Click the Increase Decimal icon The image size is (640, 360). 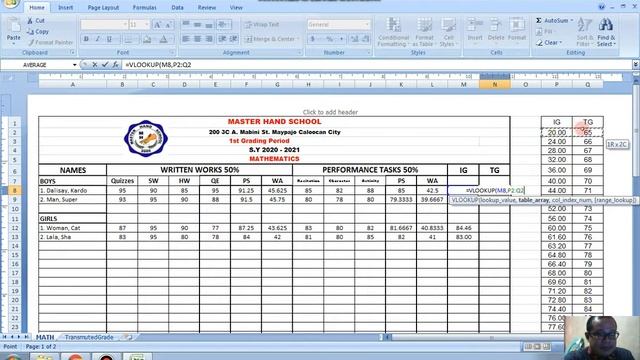coord(354,39)
